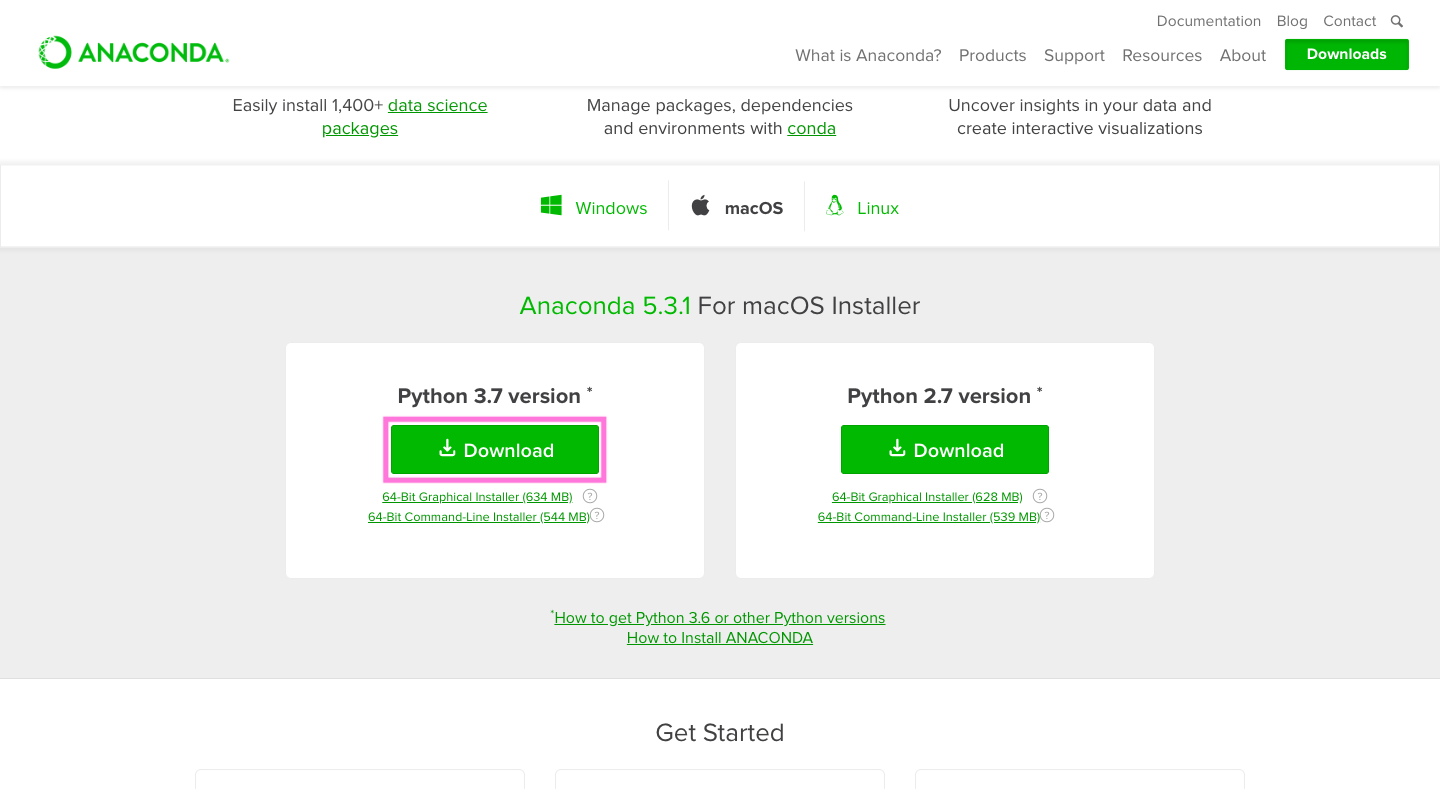This screenshot has height=789, width=1440.
Task: Click help icon beside 539 MB installer
Action: 1047,516
